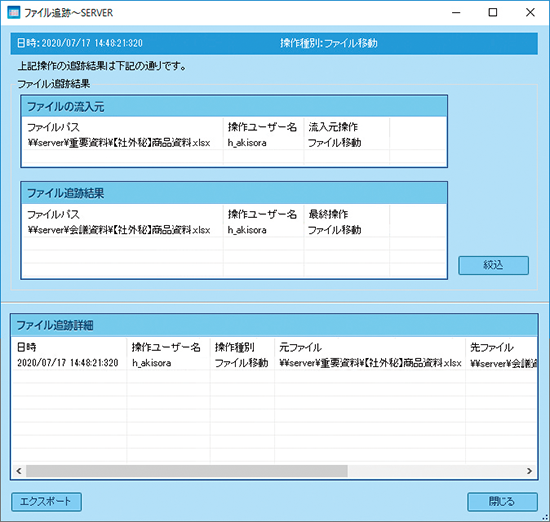Click the horizontal scrollbar thumb in details pane
This screenshot has height=522, width=550.
tap(187, 471)
